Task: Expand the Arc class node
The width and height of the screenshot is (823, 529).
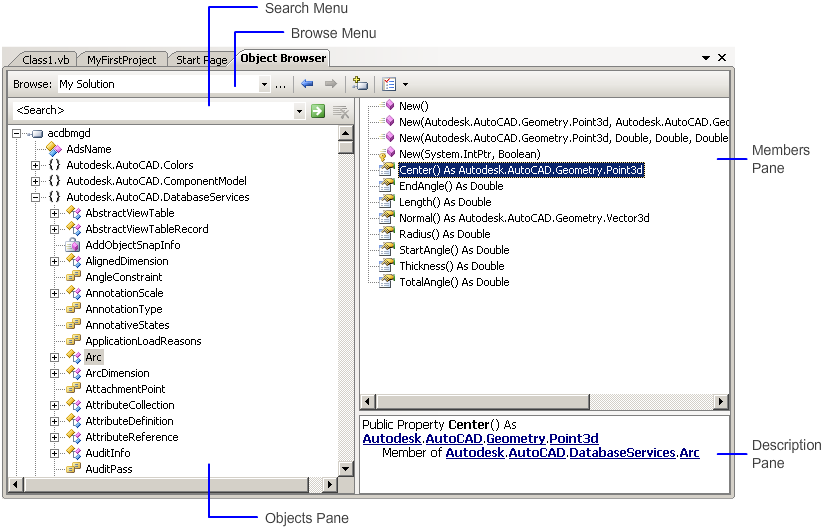Action: (x=55, y=357)
